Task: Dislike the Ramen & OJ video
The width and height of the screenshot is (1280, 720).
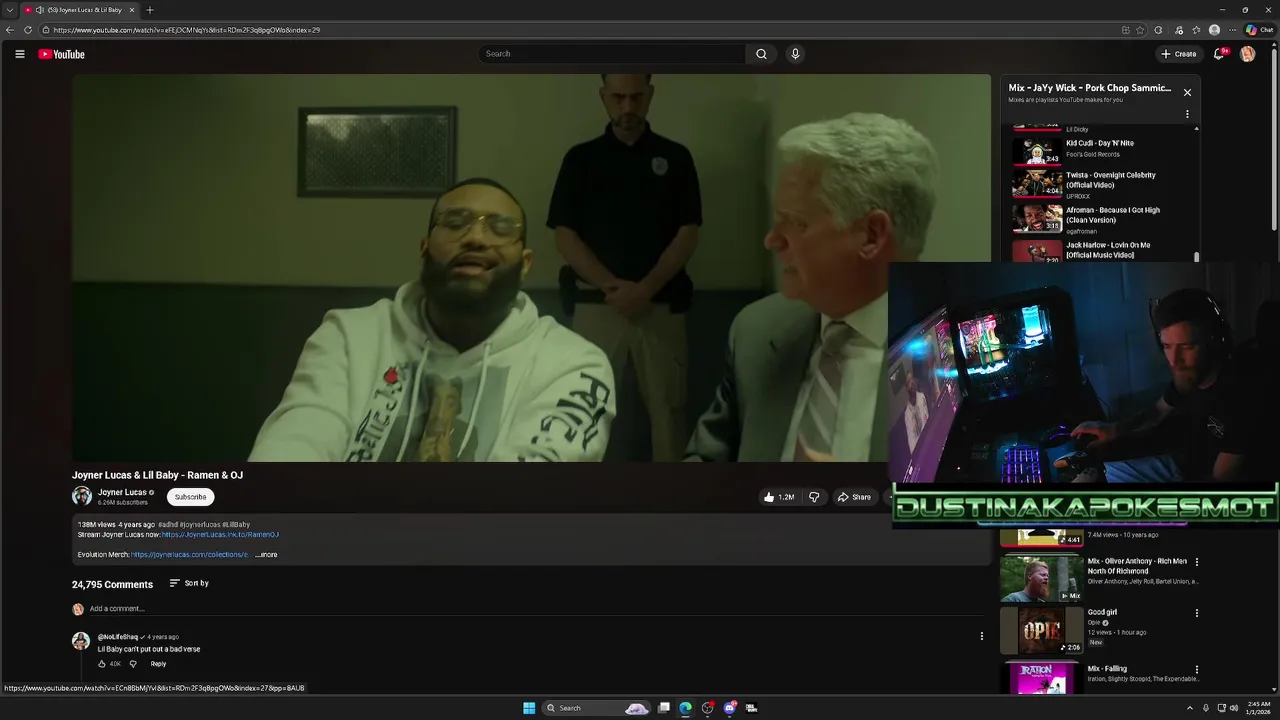Action: [814, 497]
